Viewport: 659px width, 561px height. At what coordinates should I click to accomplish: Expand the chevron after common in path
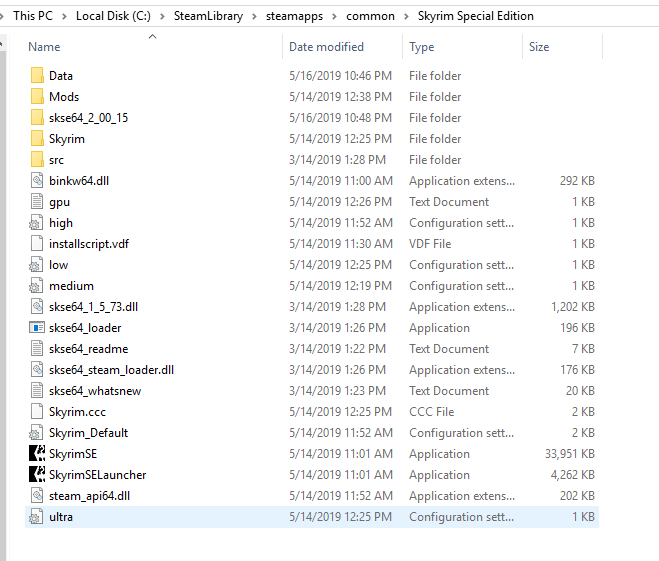406,16
